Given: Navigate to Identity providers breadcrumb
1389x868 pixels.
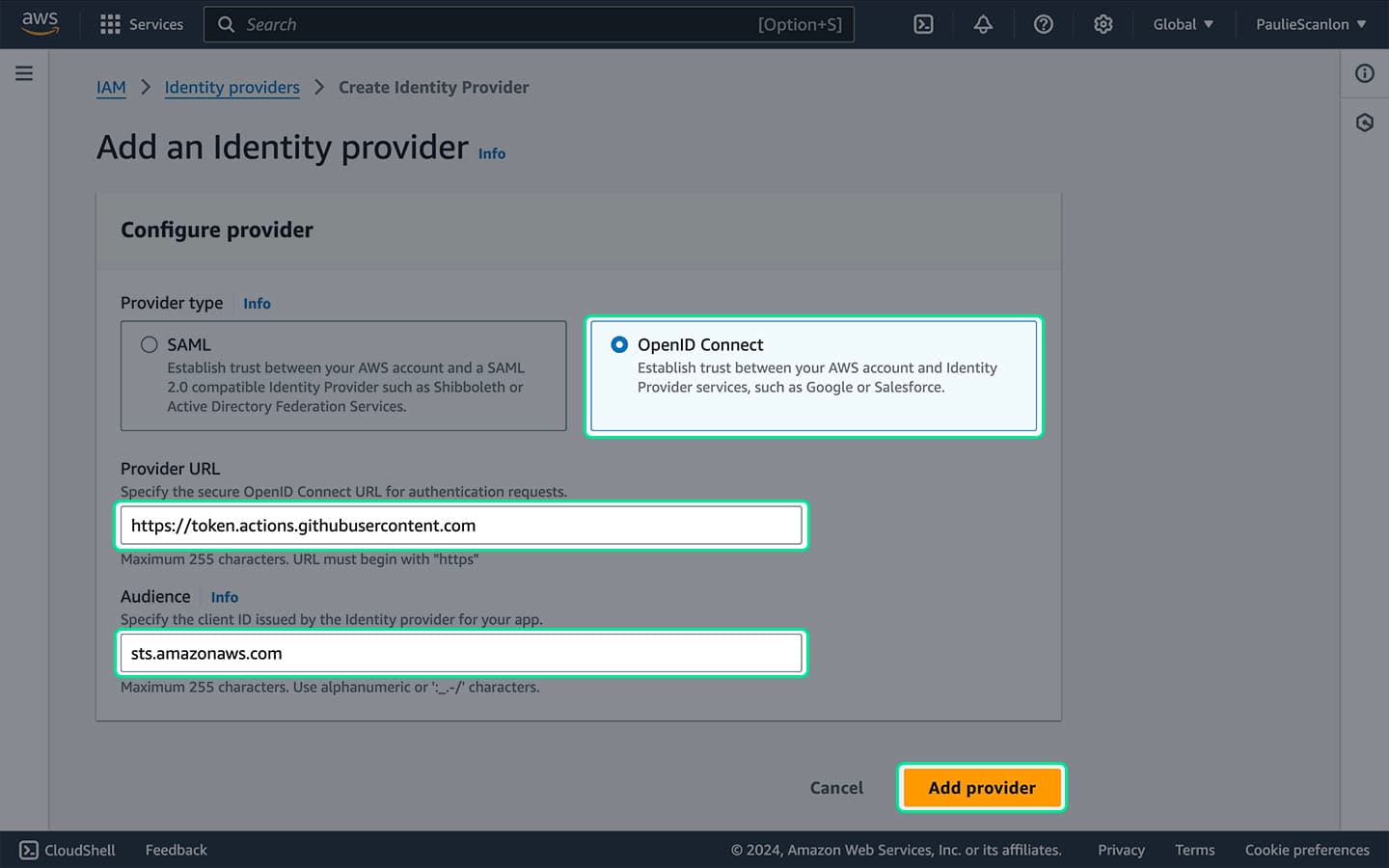Looking at the screenshot, I should coord(231,87).
